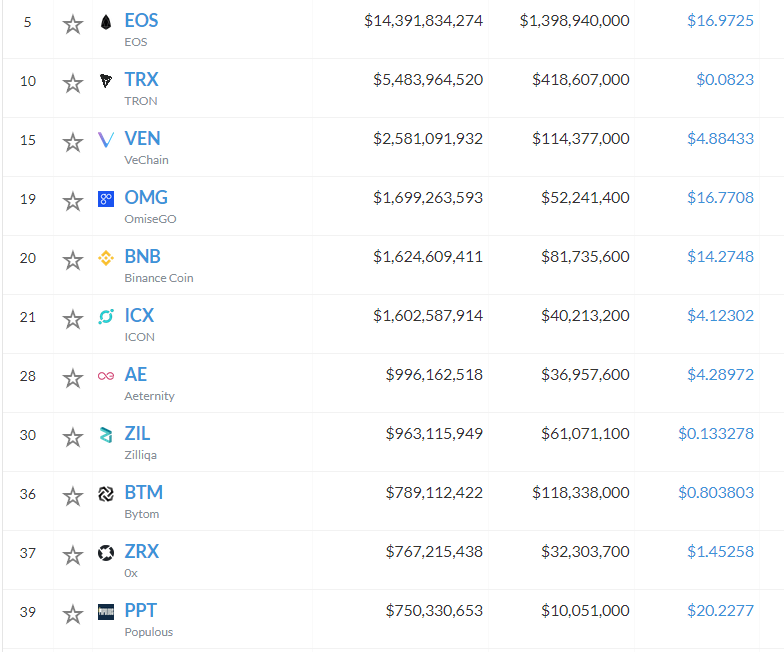Select OMG market cap $1,699,263,593

click(x=428, y=198)
